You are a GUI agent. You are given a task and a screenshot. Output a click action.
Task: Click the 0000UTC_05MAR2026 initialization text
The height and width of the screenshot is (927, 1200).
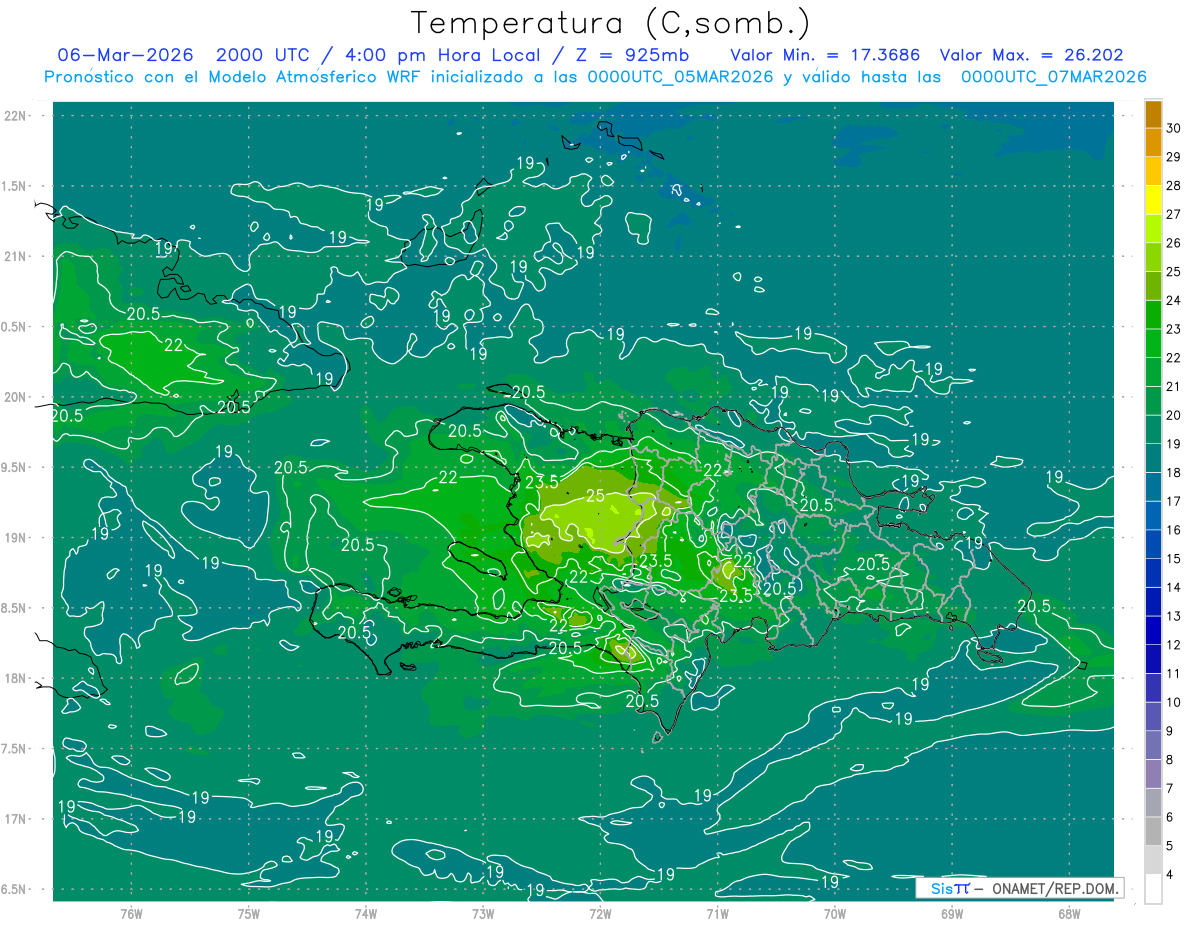tap(681, 77)
